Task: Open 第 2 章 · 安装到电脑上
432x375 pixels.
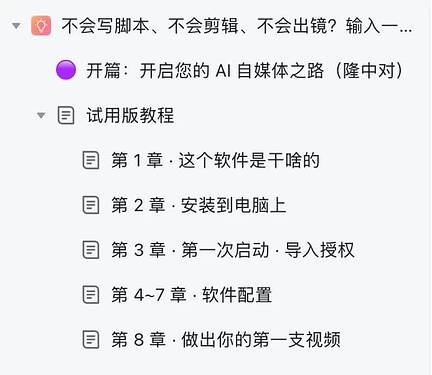Action: [199, 205]
